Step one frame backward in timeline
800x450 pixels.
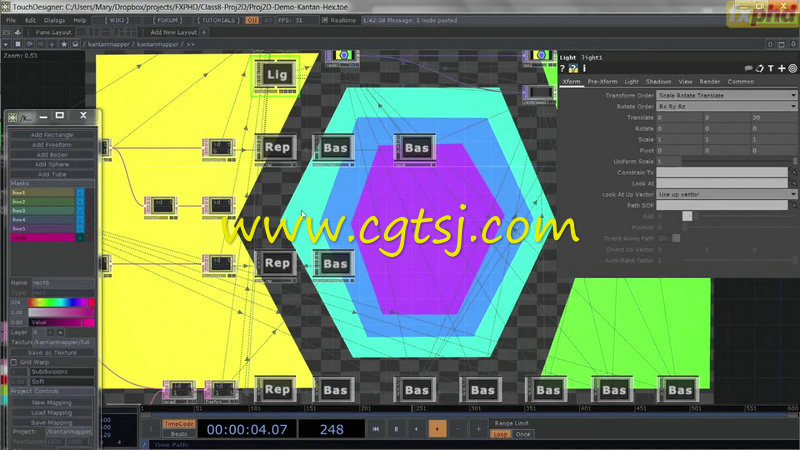click(x=416, y=429)
